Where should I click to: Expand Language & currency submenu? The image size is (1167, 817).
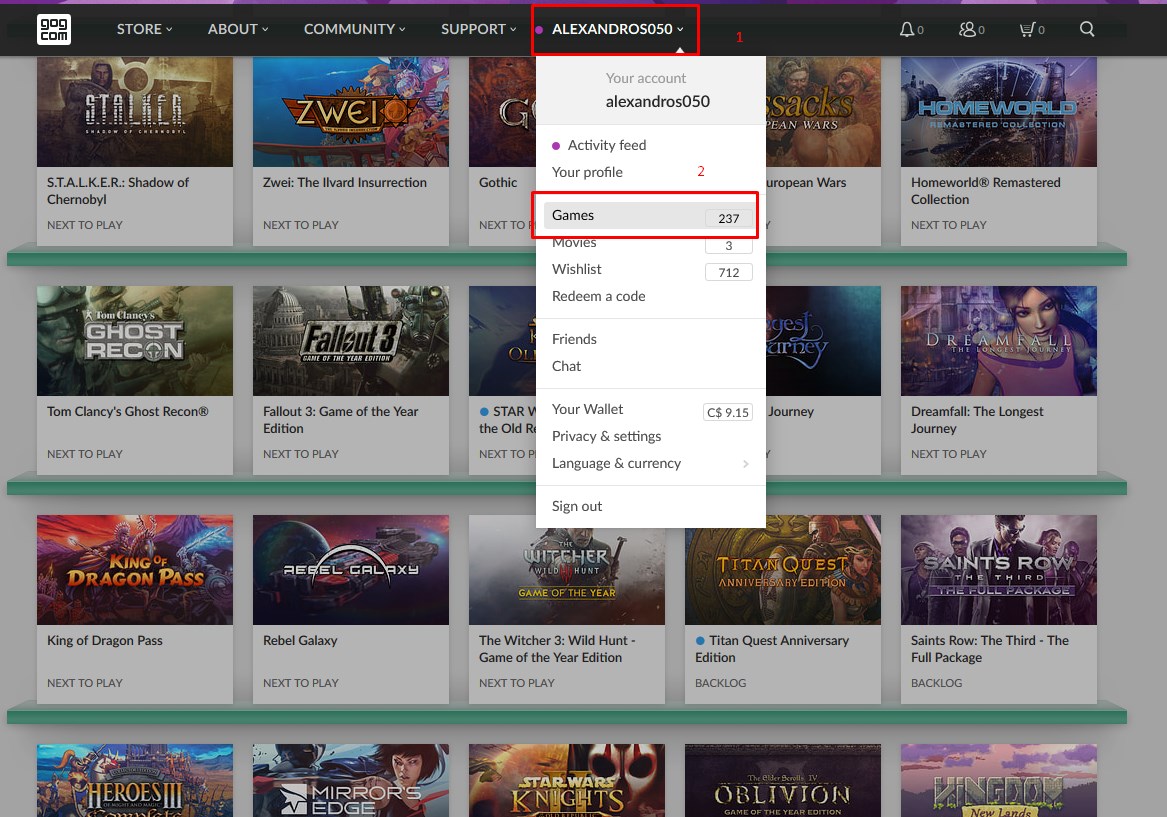tap(650, 464)
